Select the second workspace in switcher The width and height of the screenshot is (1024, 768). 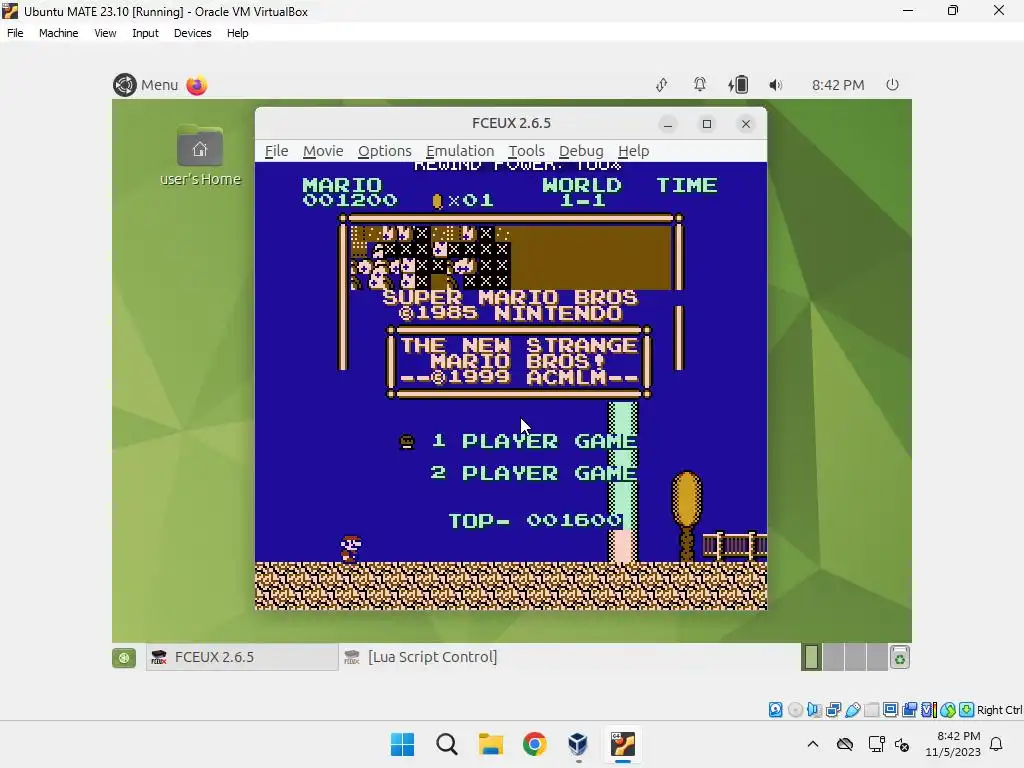(833, 657)
